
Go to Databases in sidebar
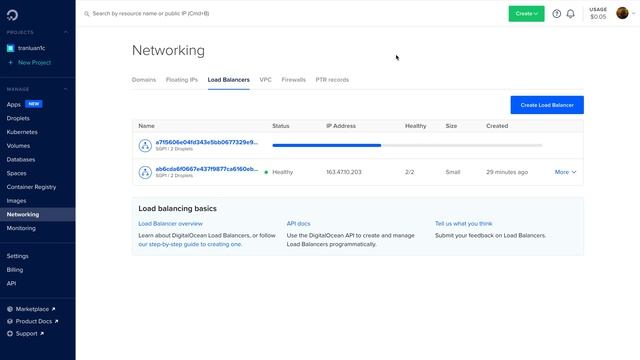[x=20, y=160]
